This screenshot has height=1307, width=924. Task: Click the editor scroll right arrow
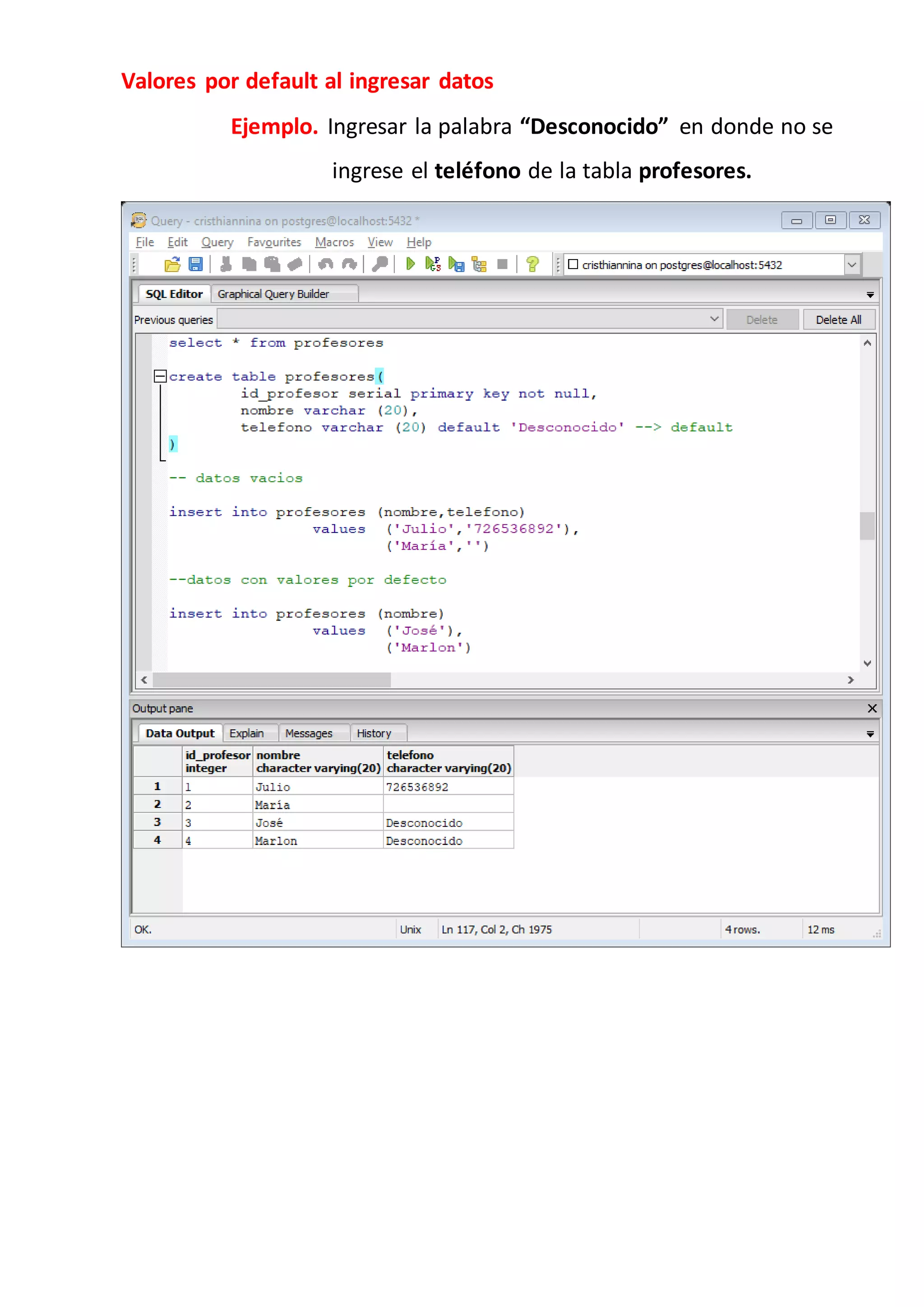point(850,680)
